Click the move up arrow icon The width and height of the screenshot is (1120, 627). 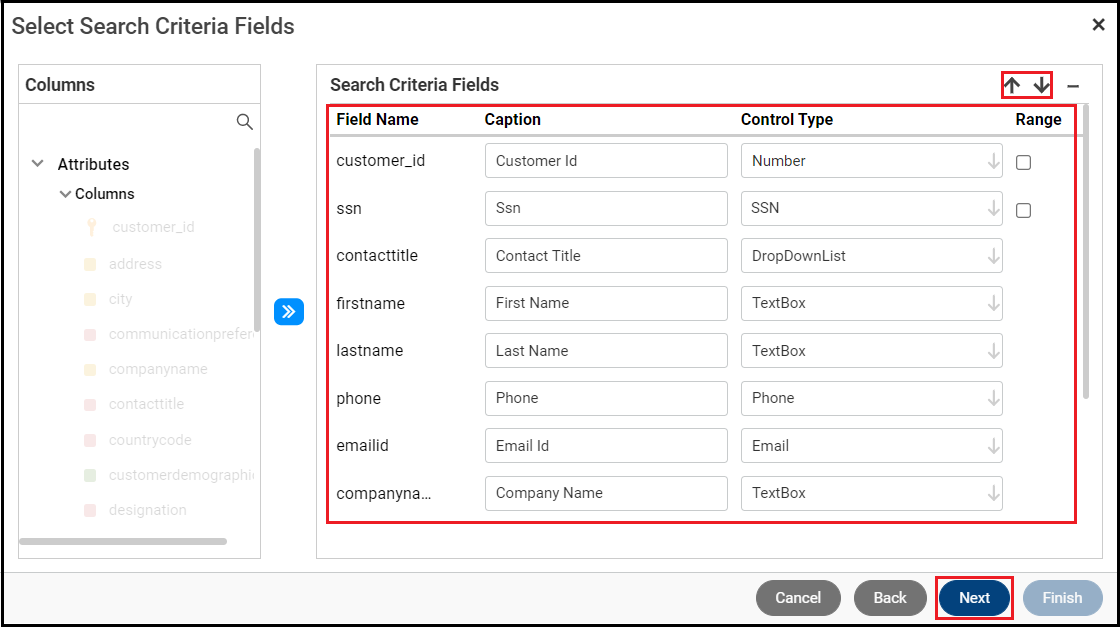pos(1012,86)
